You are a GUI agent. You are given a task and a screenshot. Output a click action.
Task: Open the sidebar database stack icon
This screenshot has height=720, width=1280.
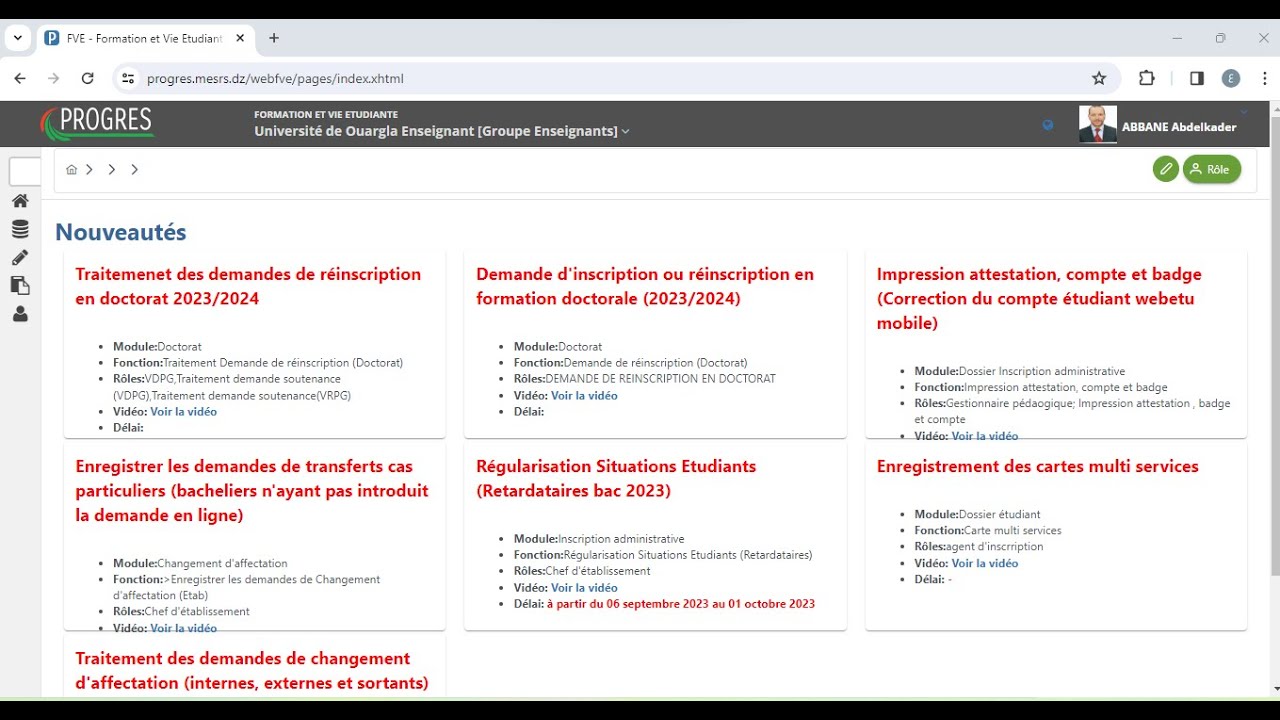20,229
